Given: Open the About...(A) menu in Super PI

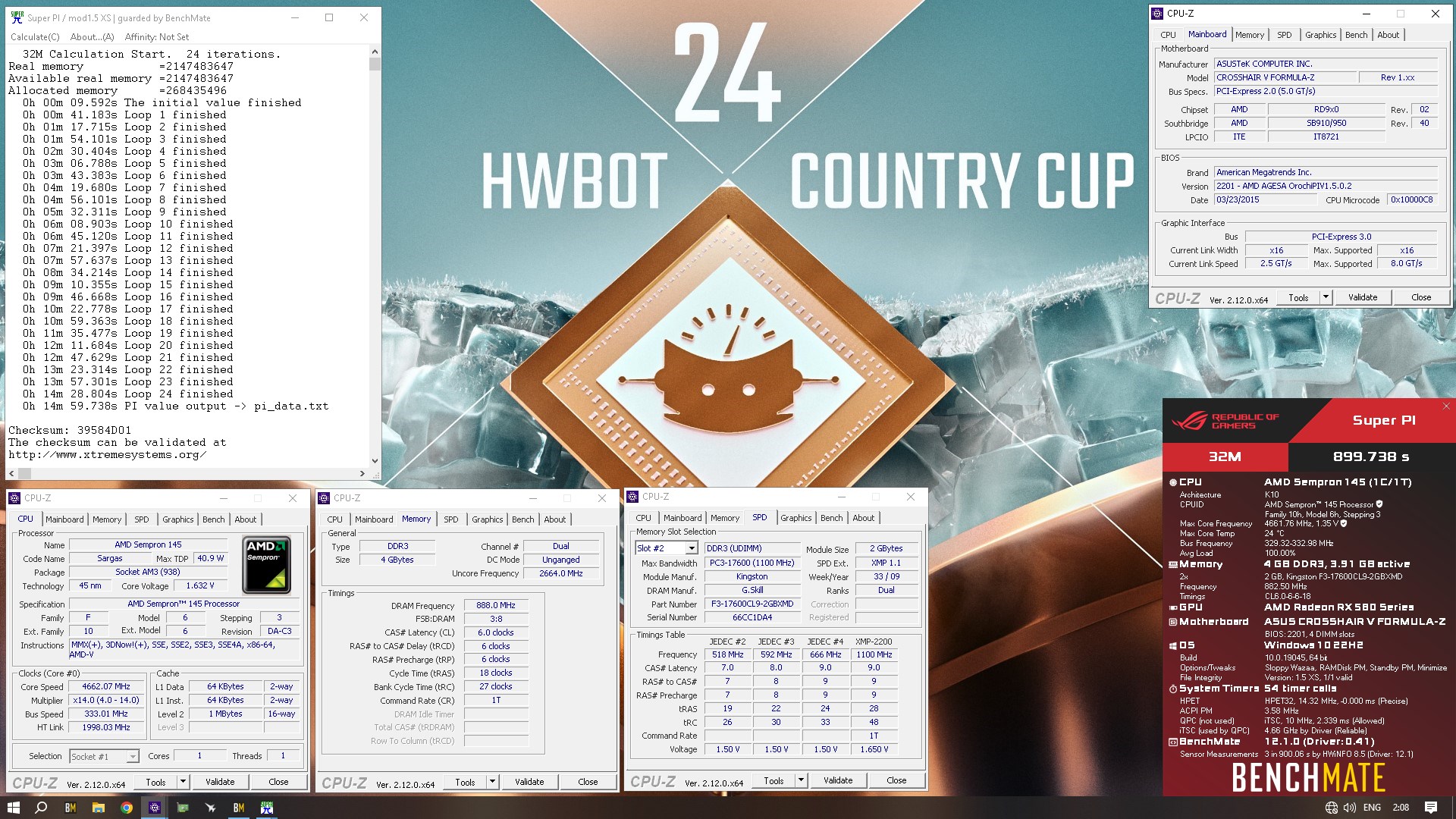Looking at the screenshot, I should (x=92, y=37).
